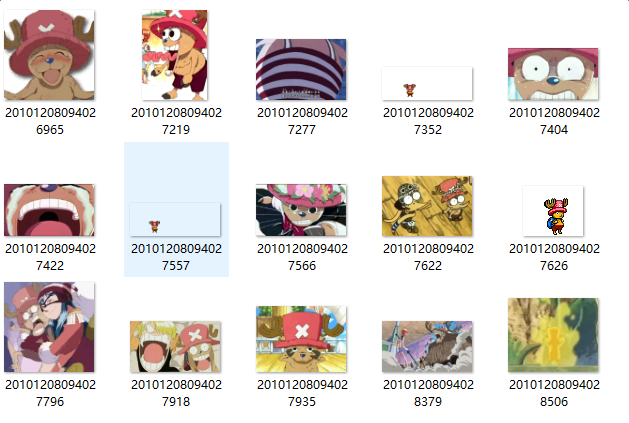Select the open-mouth image ending 7422
The width and height of the screenshot is (629, 423).
49,210
